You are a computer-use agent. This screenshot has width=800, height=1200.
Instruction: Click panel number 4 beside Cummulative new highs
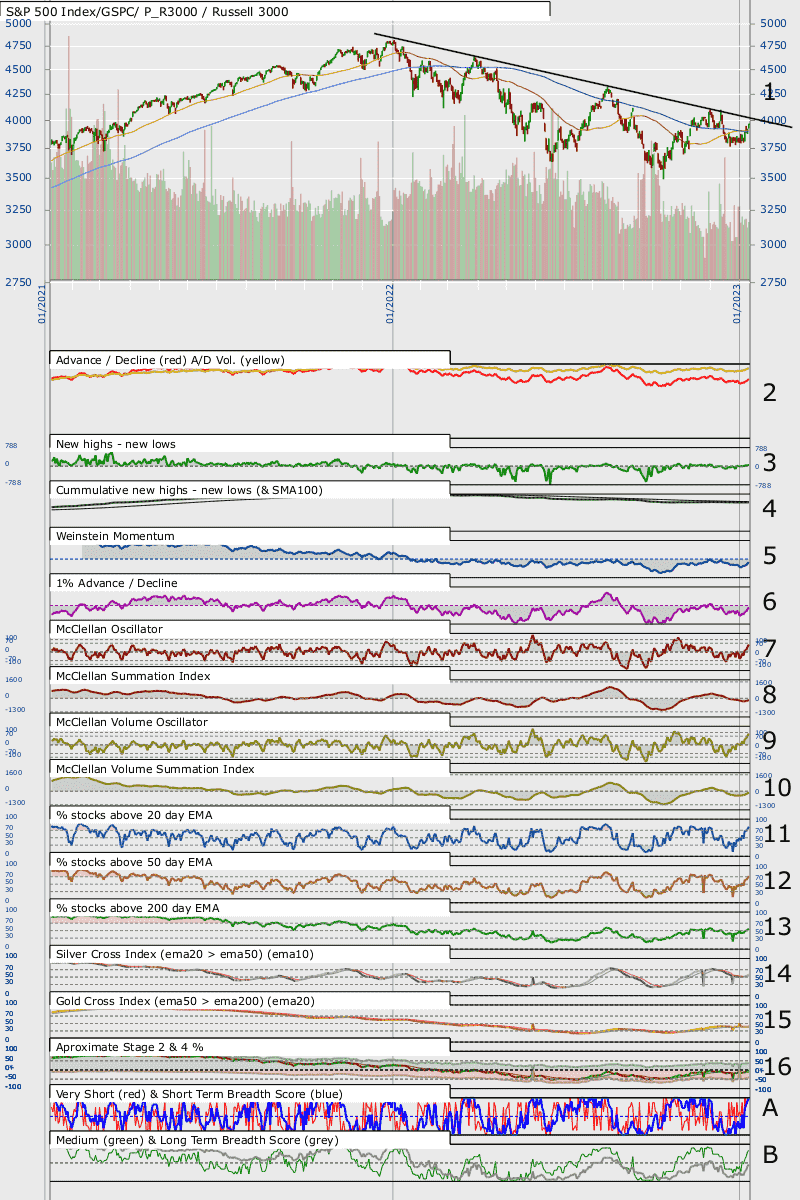(769, 508)
